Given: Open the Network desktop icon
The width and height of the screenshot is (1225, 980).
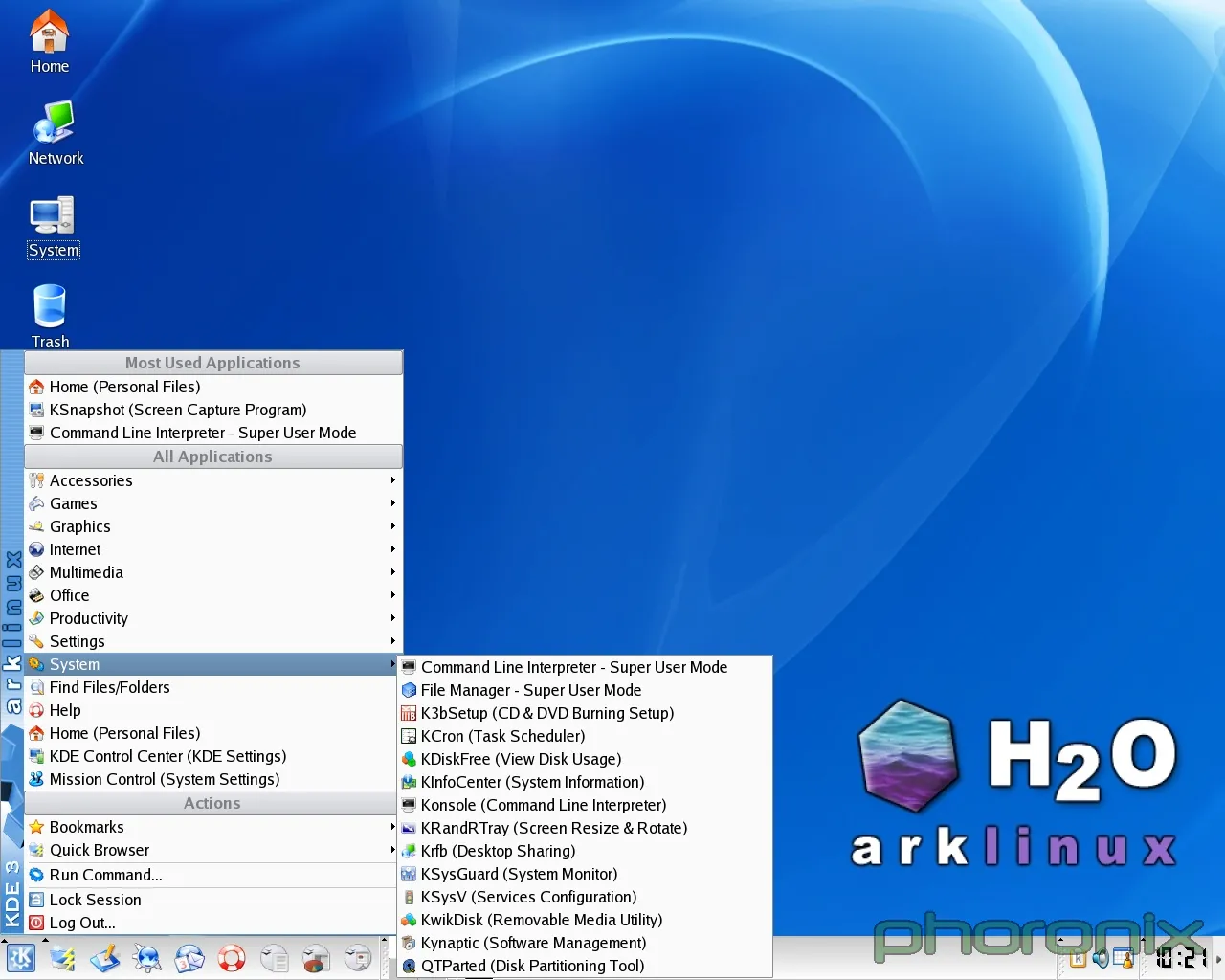Looking at the screenshot, I should pyautogui.click(x=56, y=134).
